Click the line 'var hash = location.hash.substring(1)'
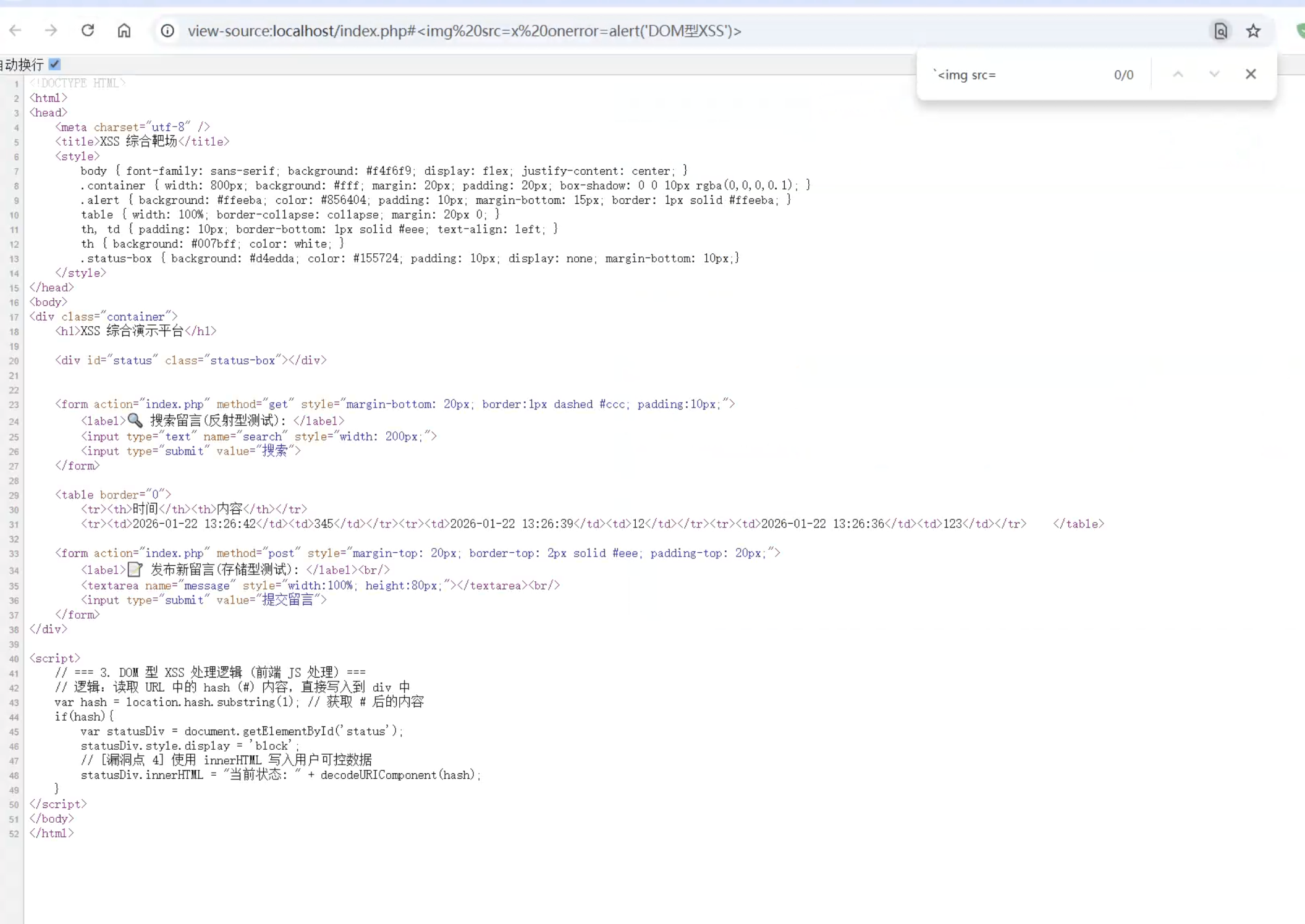 [239, 702]
